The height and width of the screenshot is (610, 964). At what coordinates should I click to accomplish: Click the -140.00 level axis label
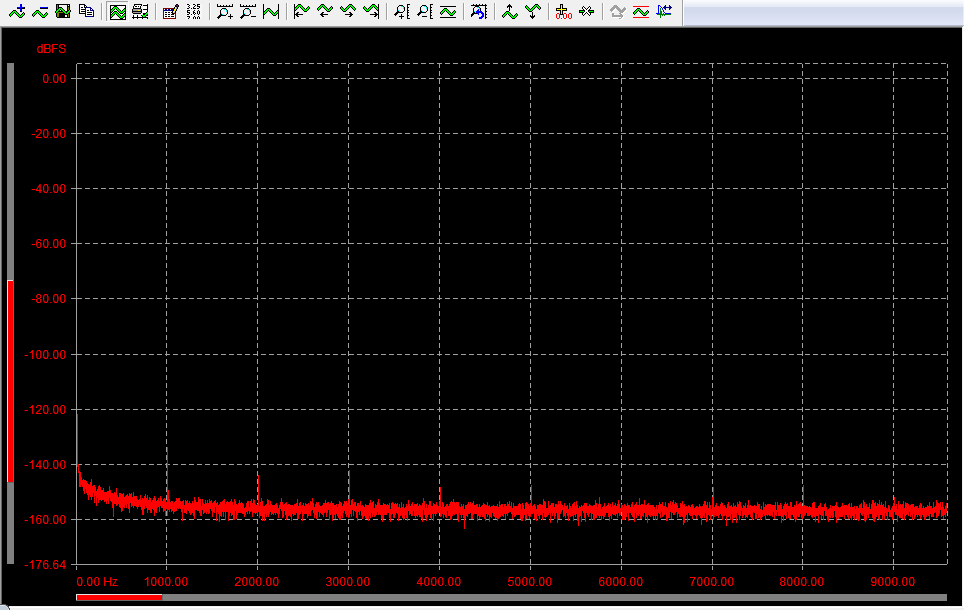tap(45, 465)
